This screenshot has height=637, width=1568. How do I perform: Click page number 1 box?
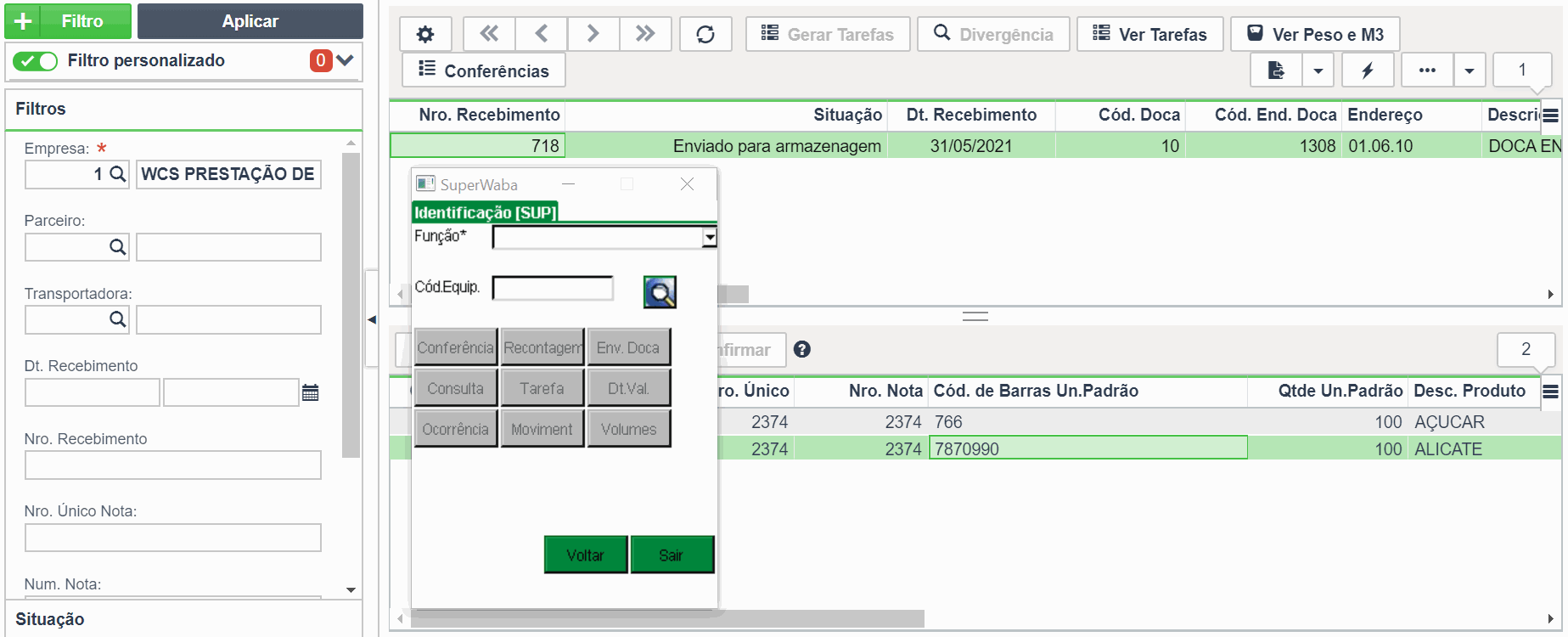pos(1522,70)
